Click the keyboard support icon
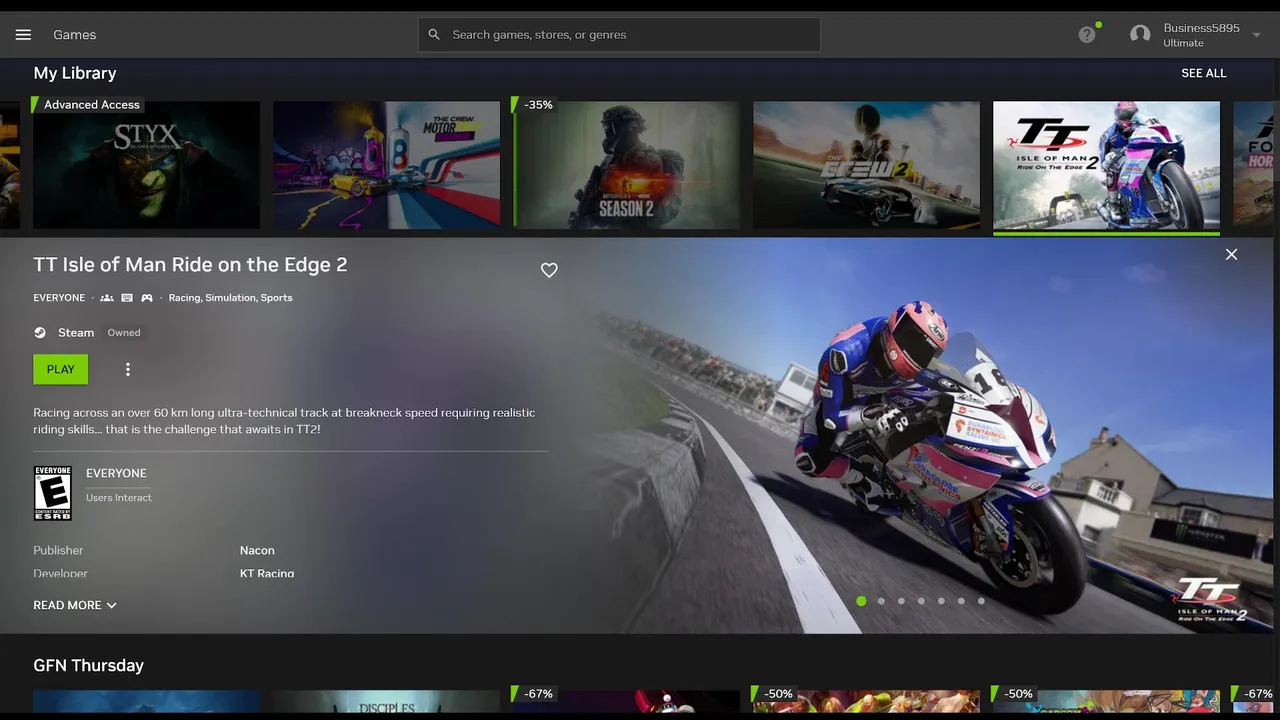Image resolution: width=1280 pixels, height=720 pixels. coord(127,298)
